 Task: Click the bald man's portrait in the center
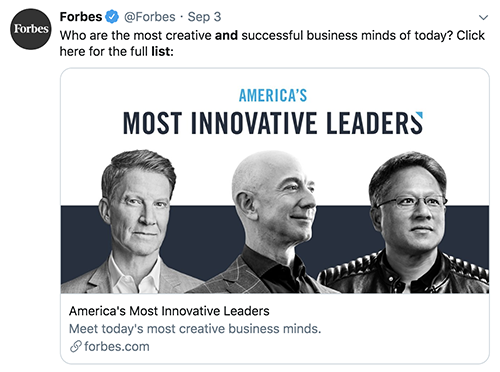pyautogui.click(x=267, y=223)
